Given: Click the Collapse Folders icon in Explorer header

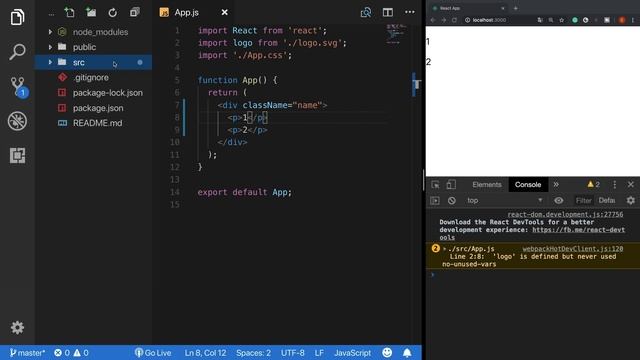Looking at the screenshot, I should (x=134, y=13).
